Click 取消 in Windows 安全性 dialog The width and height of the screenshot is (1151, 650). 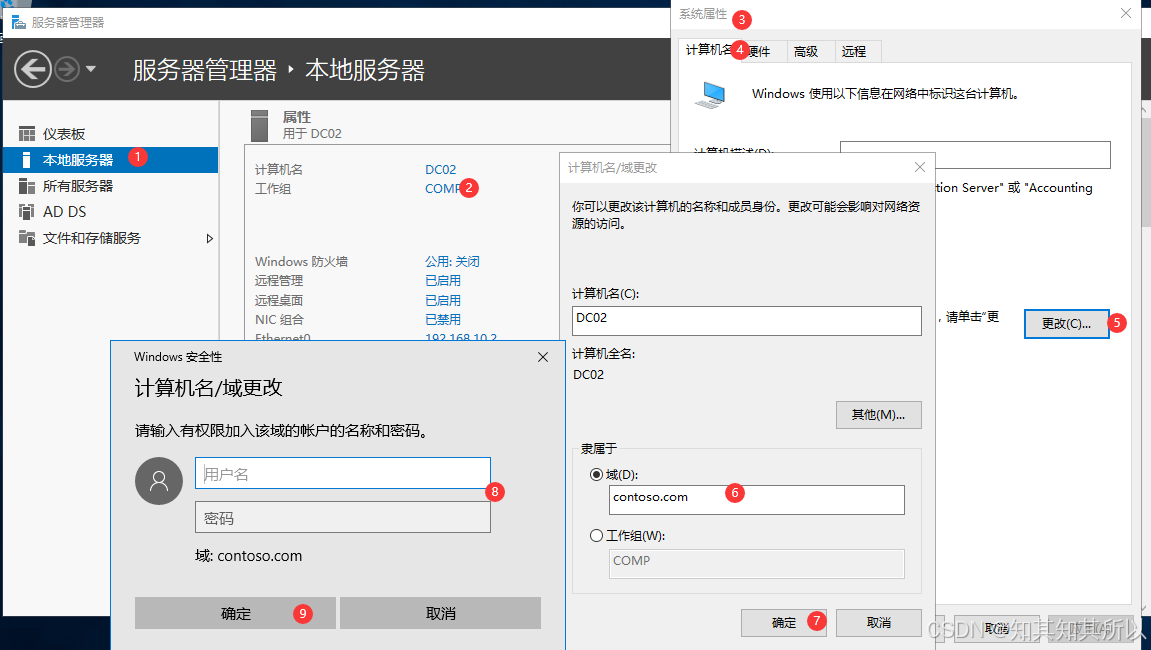[x=440, y=613]
